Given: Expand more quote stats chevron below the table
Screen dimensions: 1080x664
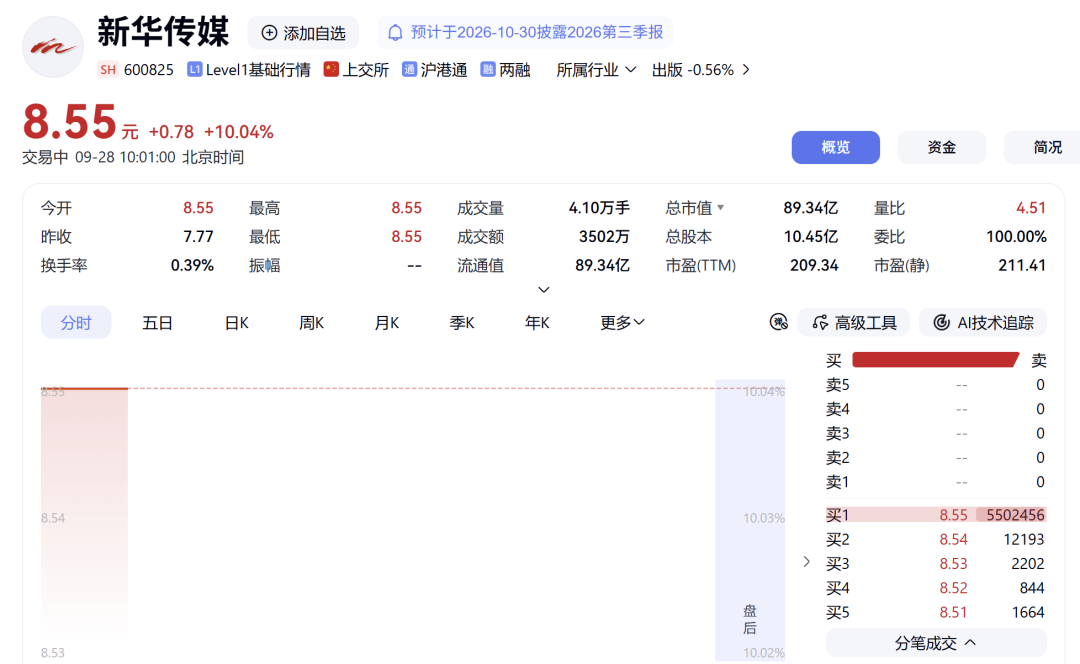Looking at the screenshot, I should point(543,290).
